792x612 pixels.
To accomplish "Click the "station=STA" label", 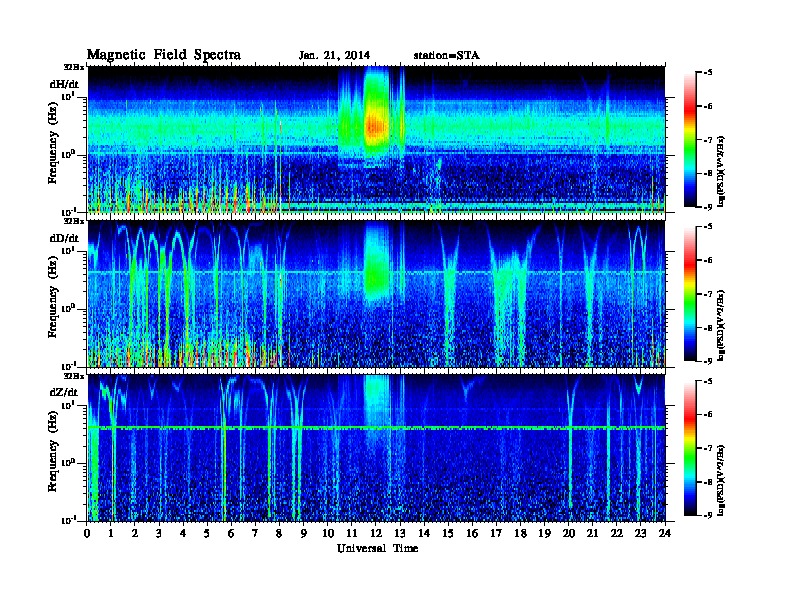I will click(x=446, y=56).
